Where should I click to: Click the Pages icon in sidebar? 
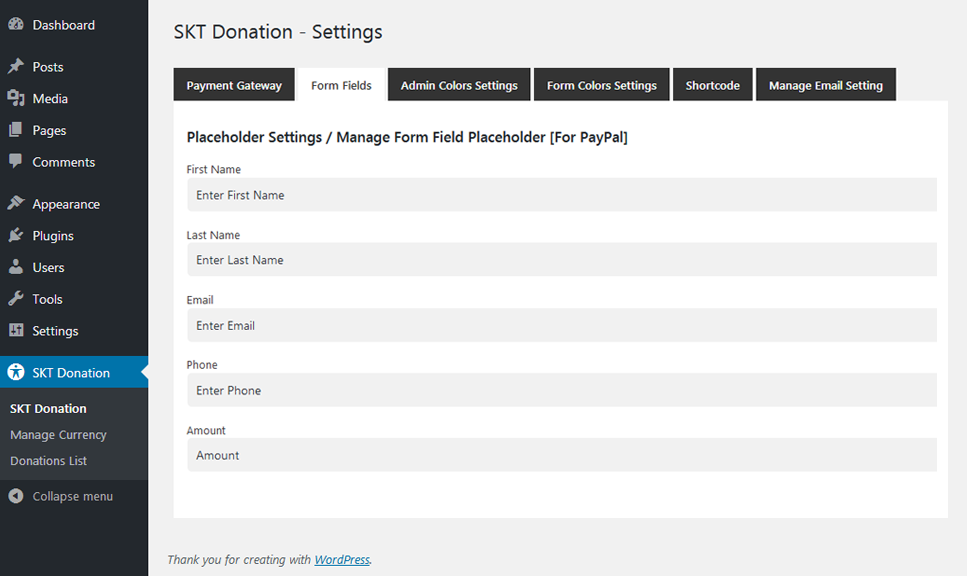click(16, 130)
